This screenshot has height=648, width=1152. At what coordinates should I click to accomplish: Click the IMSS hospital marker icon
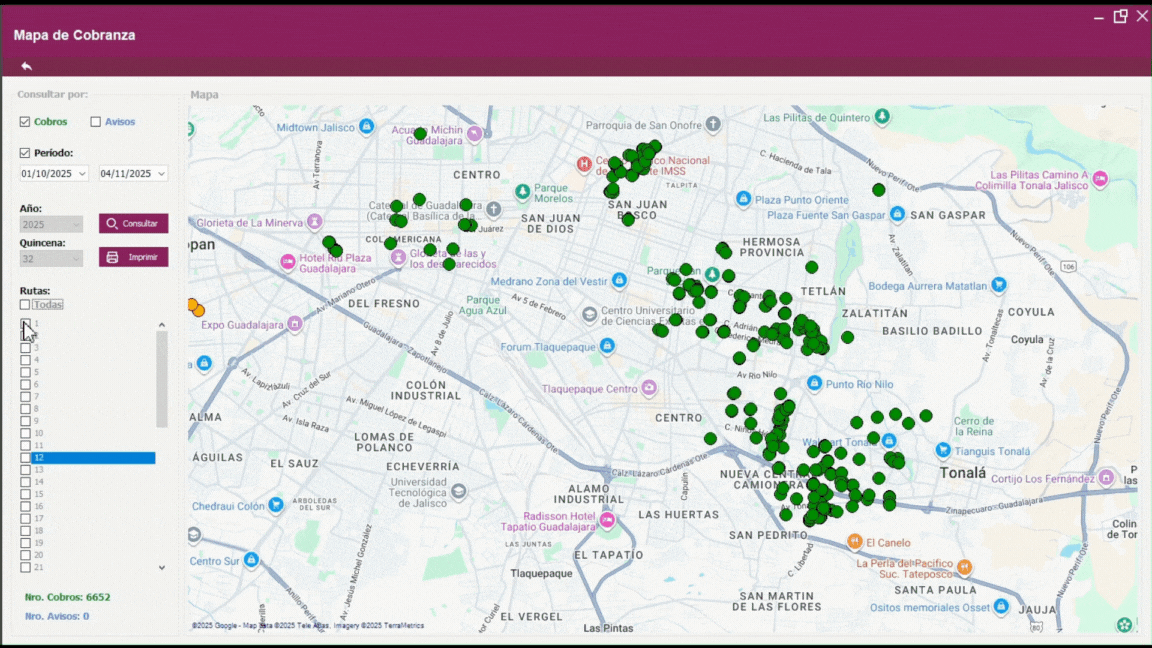coord(584,164)
